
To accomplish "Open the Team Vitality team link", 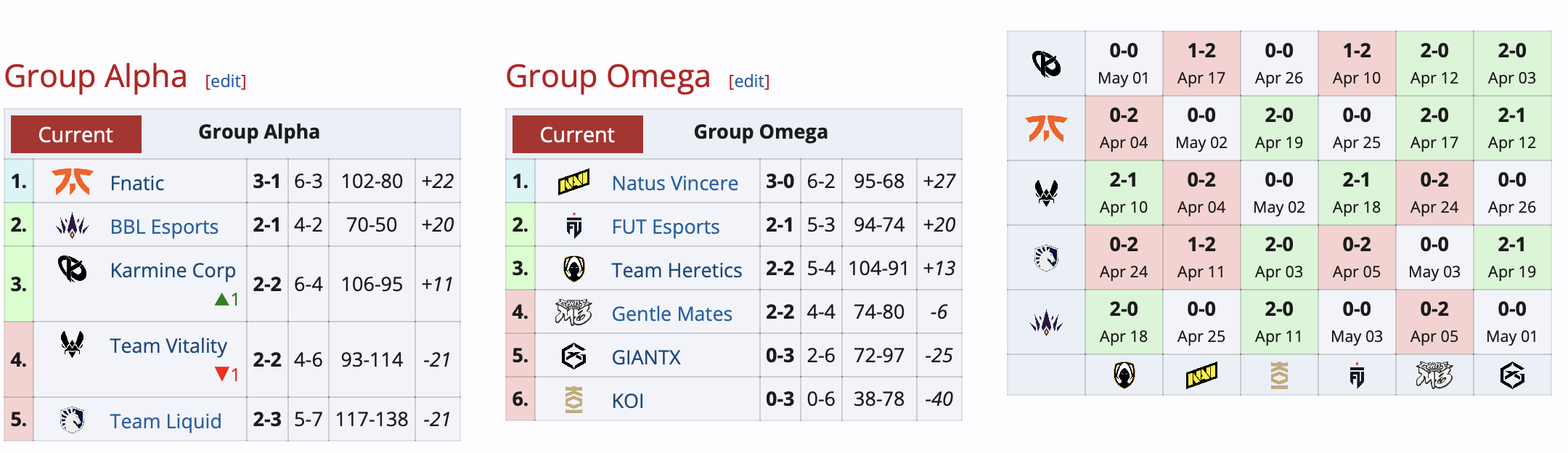I will click(168, 346).
